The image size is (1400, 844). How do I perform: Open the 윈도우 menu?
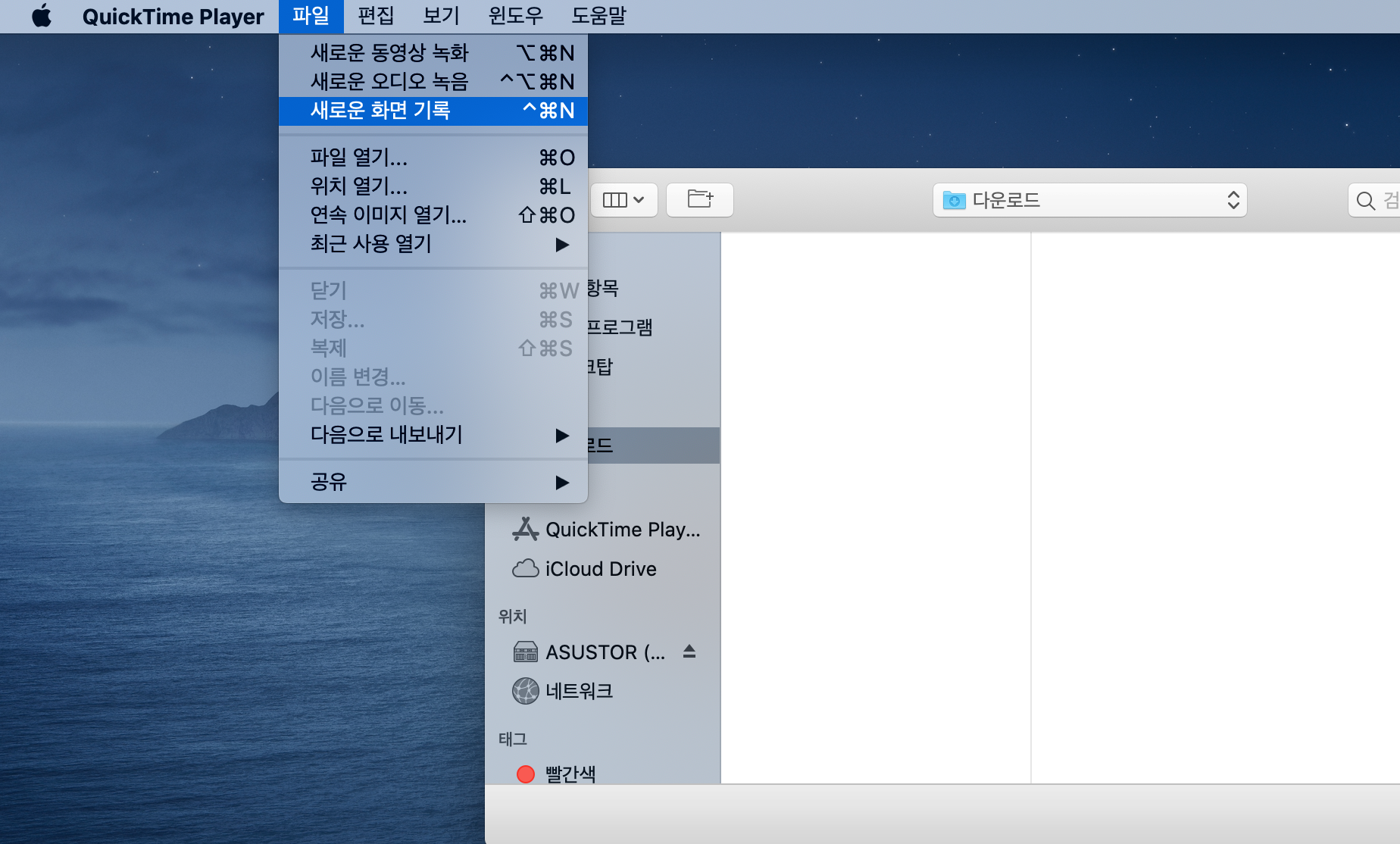point(515,16)
